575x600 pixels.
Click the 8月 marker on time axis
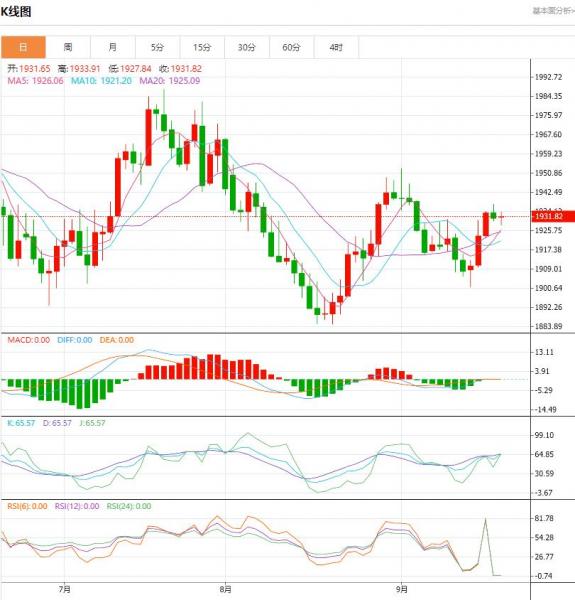(226, 589)
